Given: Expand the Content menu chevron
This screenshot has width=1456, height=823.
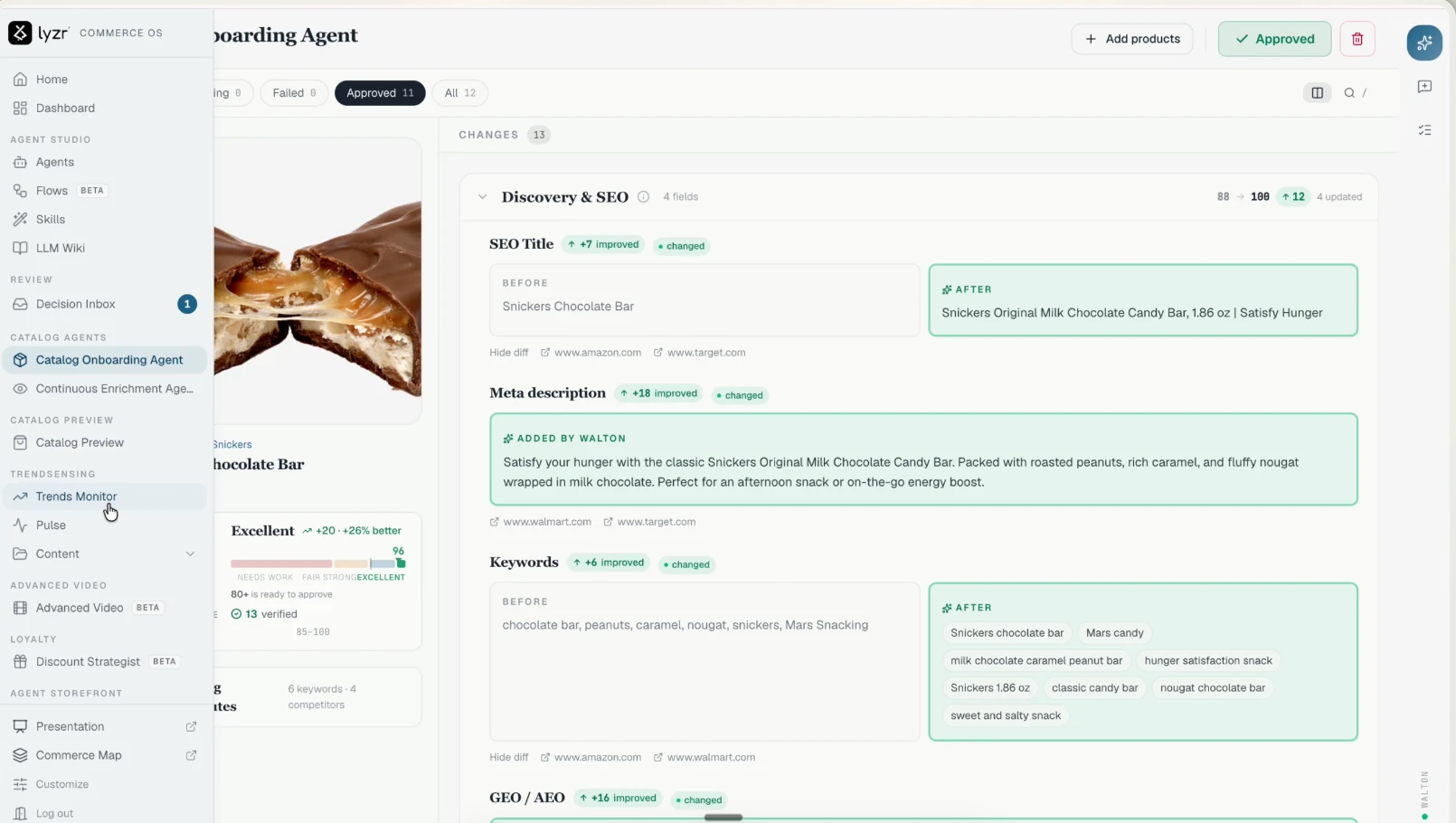Looking at the screenshot, I should (190, 554).
